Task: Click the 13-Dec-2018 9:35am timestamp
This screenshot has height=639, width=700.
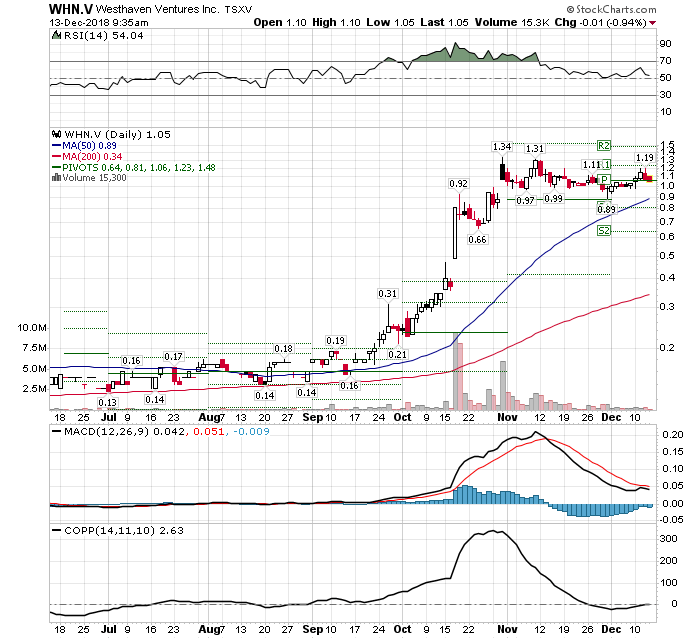Action: point(99,23)
